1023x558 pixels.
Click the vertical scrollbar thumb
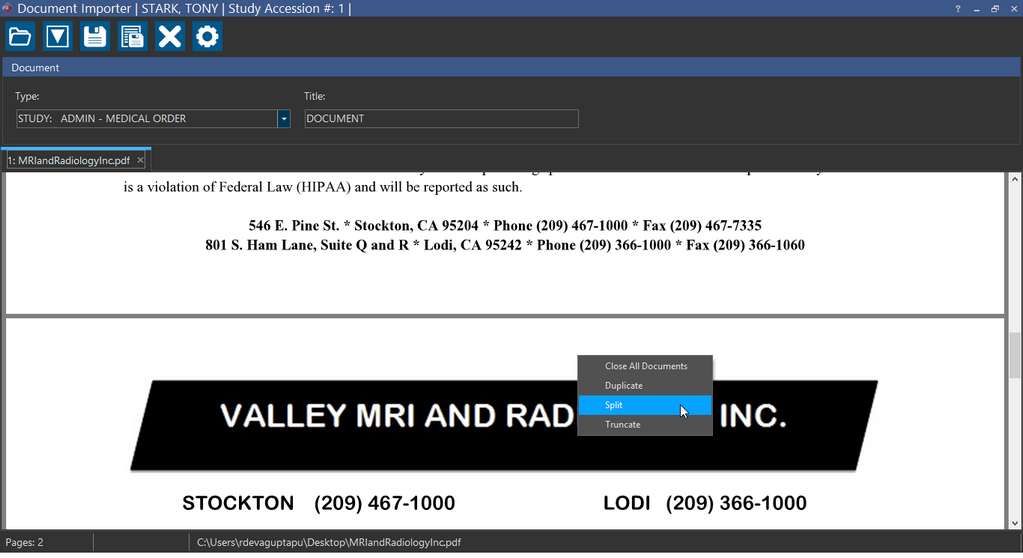pyautogui.click(x=1015, y=354)
